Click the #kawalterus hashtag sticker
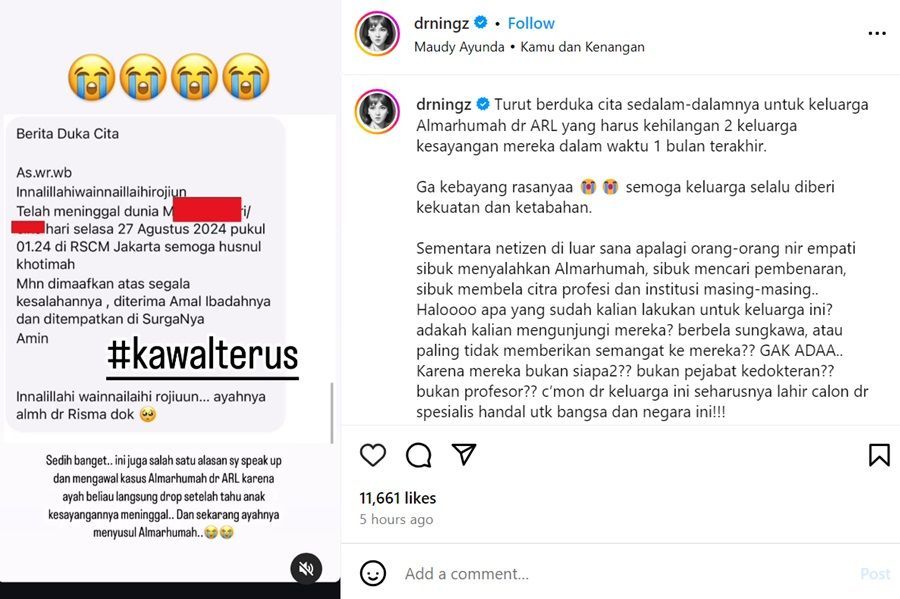Image resolution: width=900 pixels, height=599 pixels. (x=203, y=357)
